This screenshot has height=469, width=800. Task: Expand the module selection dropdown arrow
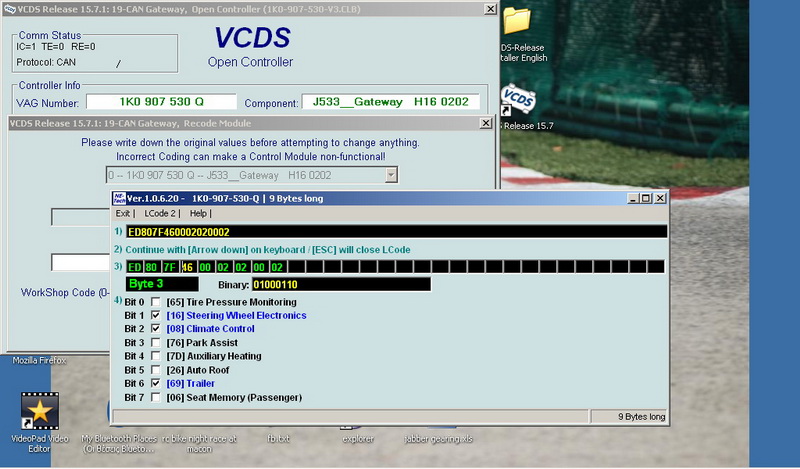(391, 175)
